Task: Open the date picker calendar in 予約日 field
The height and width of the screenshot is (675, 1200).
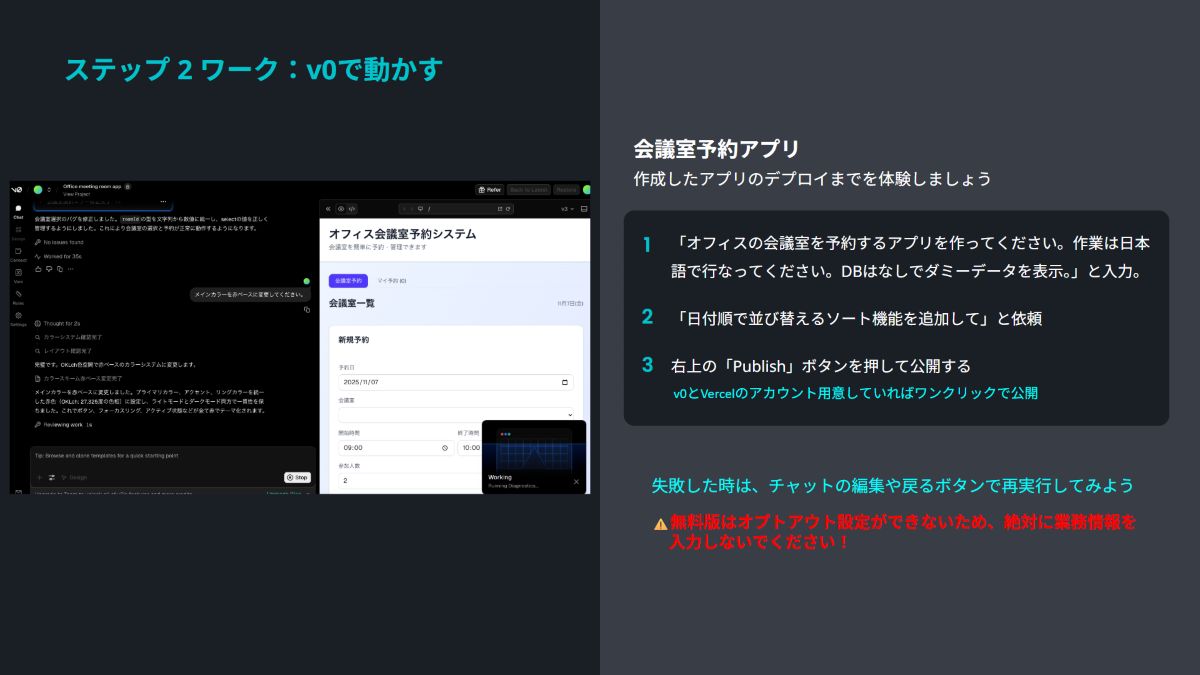Action: (x=565, y=382)
